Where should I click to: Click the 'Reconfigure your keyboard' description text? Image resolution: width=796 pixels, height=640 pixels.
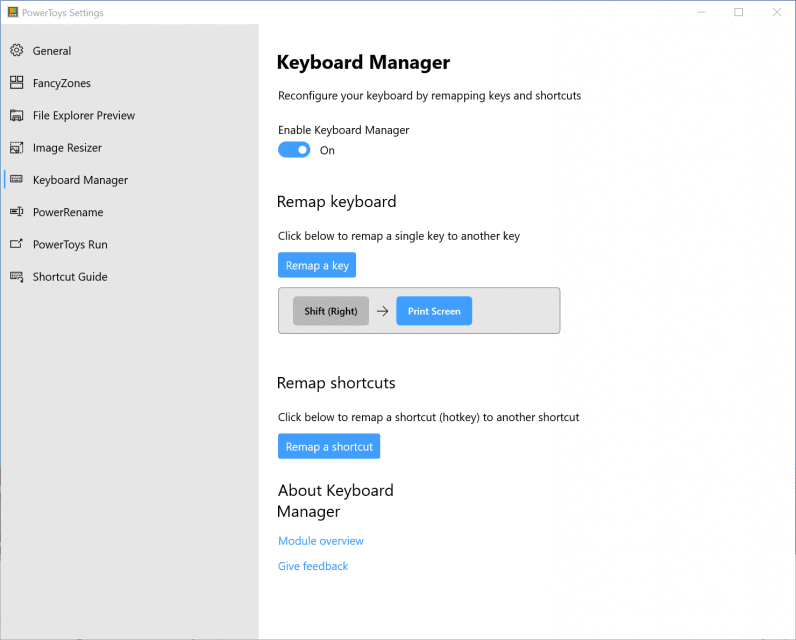[x=429, y=96]
